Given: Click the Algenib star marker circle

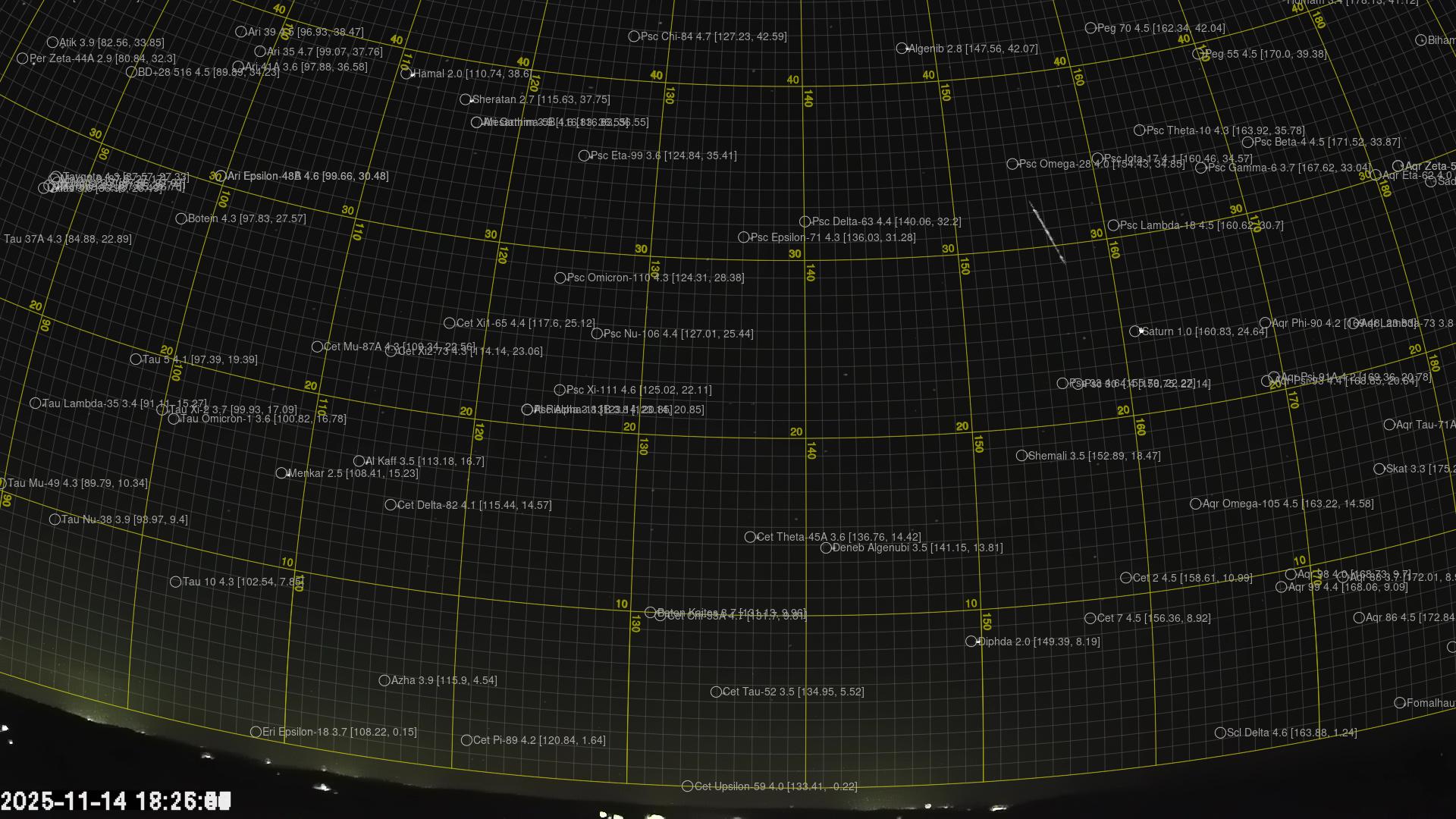Looking at the screenshot, I should [902, 49].
